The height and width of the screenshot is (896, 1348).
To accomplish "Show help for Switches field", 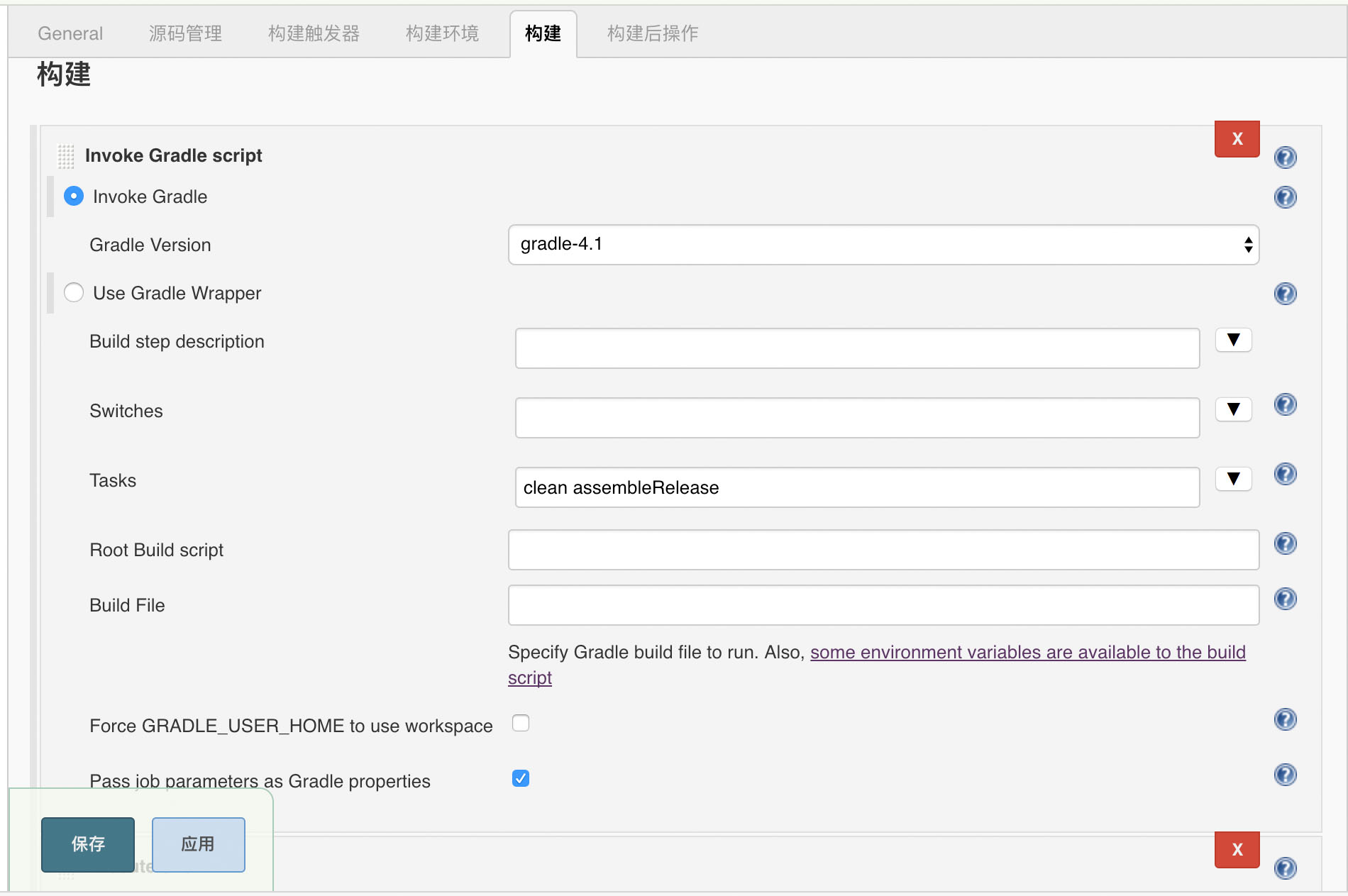I will coord(1285,404).
